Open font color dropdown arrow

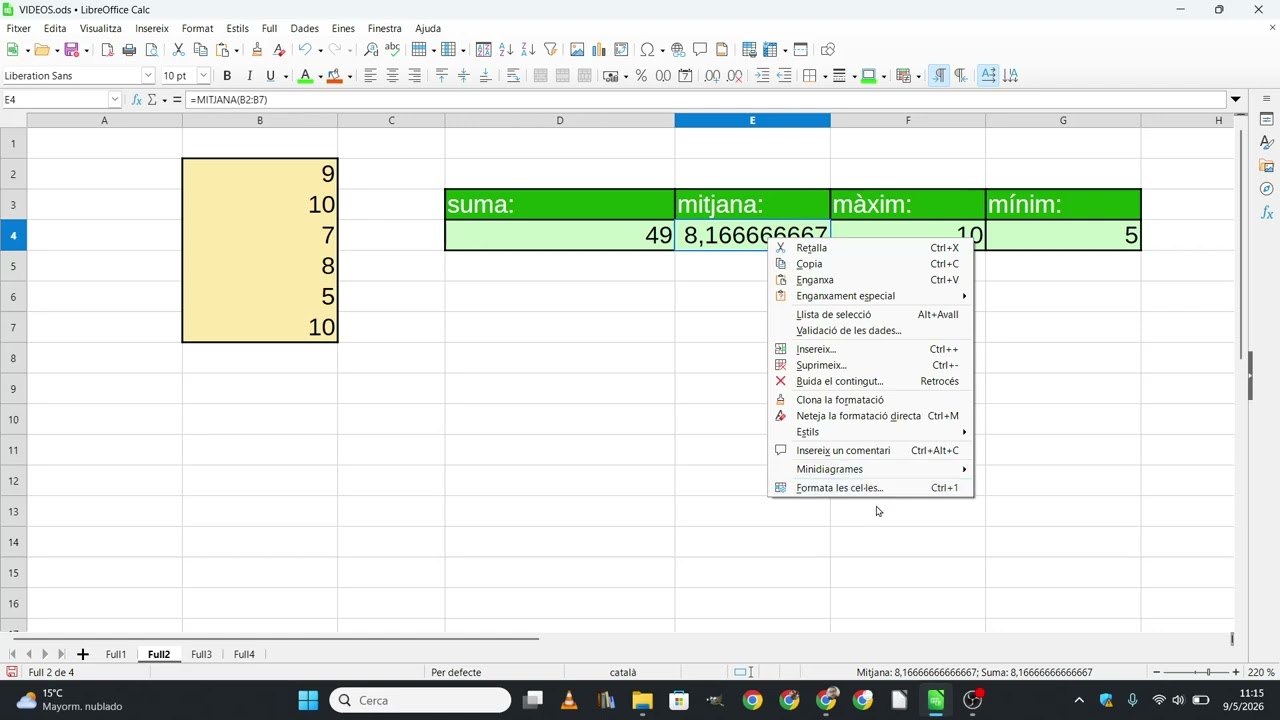[x=320, y=76]
